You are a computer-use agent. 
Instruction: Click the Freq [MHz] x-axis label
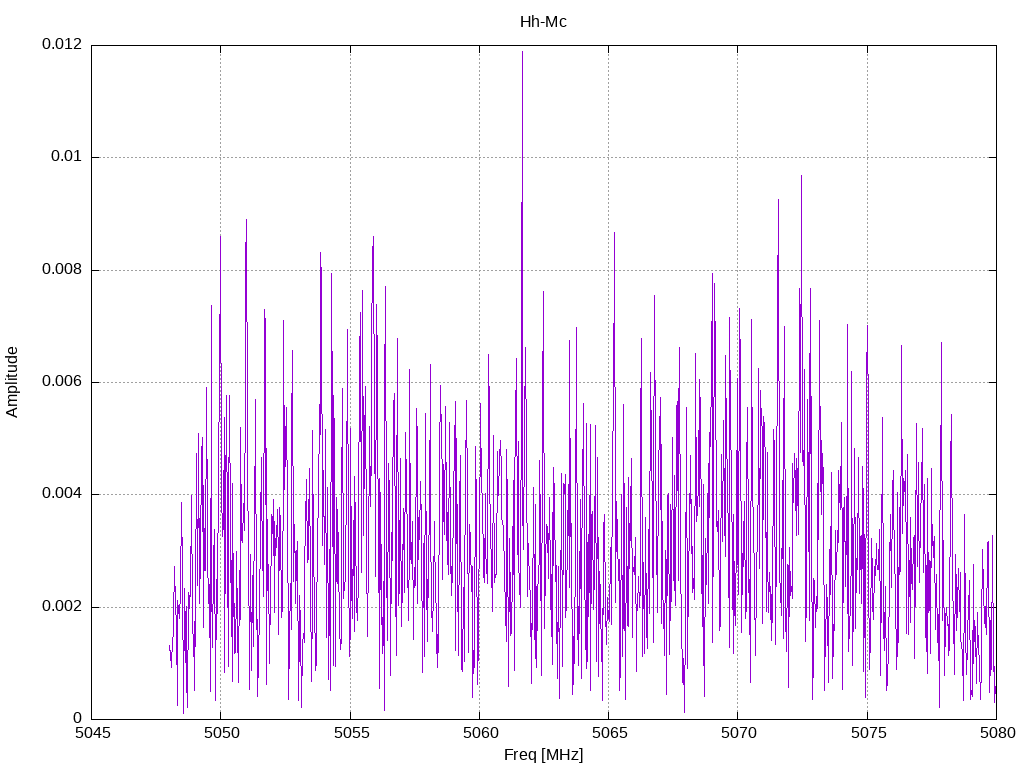coord(543,755)
